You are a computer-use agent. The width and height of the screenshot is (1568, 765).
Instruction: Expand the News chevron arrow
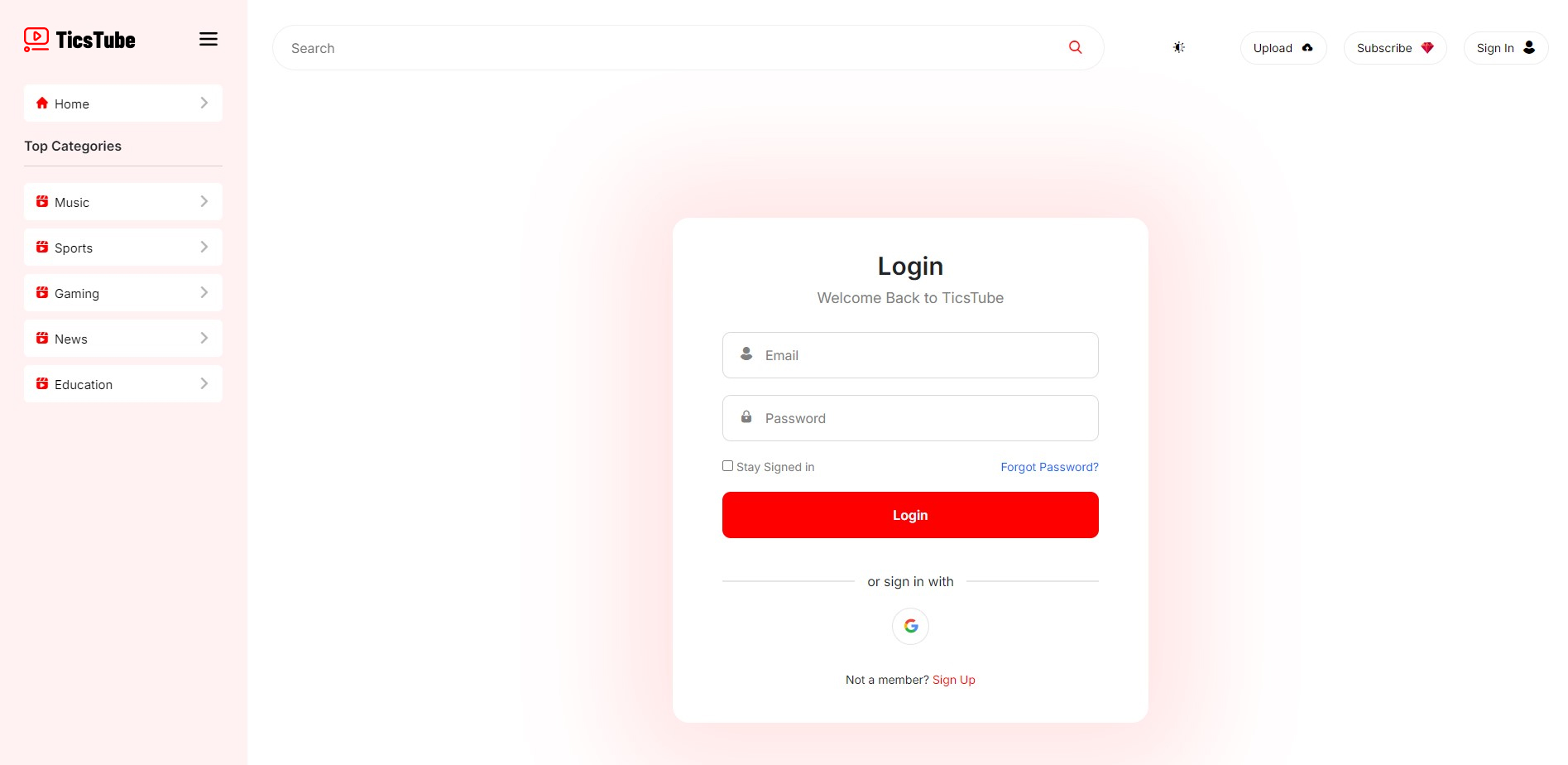click(x=204, y=338)
